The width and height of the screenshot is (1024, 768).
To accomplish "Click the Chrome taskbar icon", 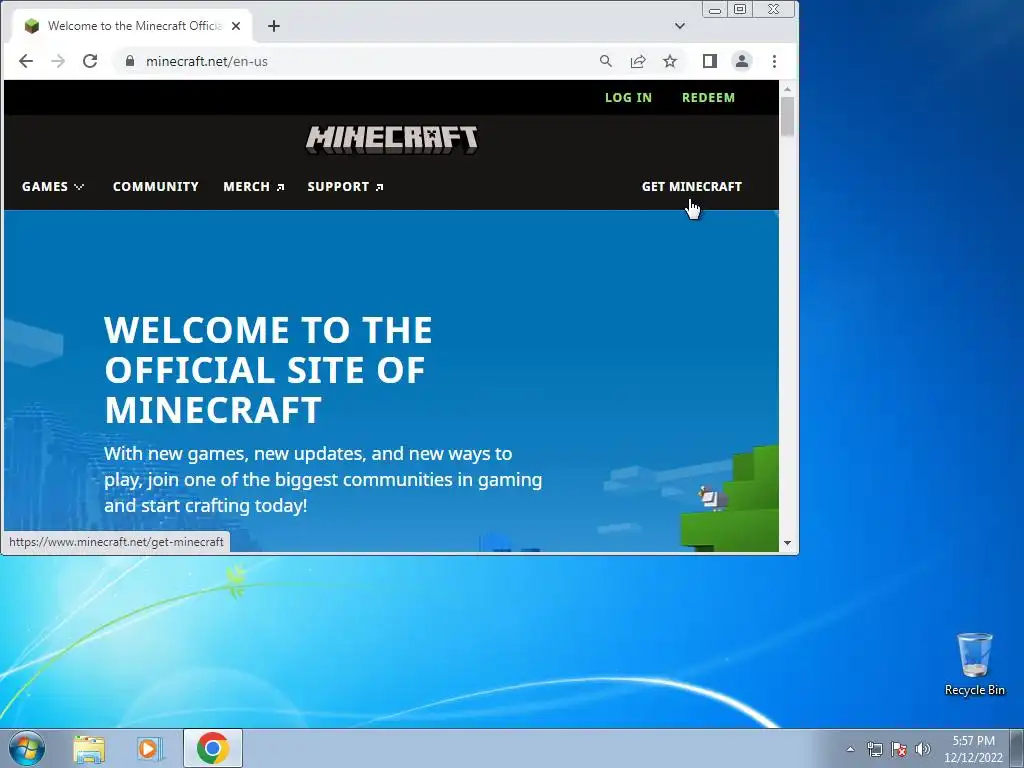I will [x=212, y=748].
